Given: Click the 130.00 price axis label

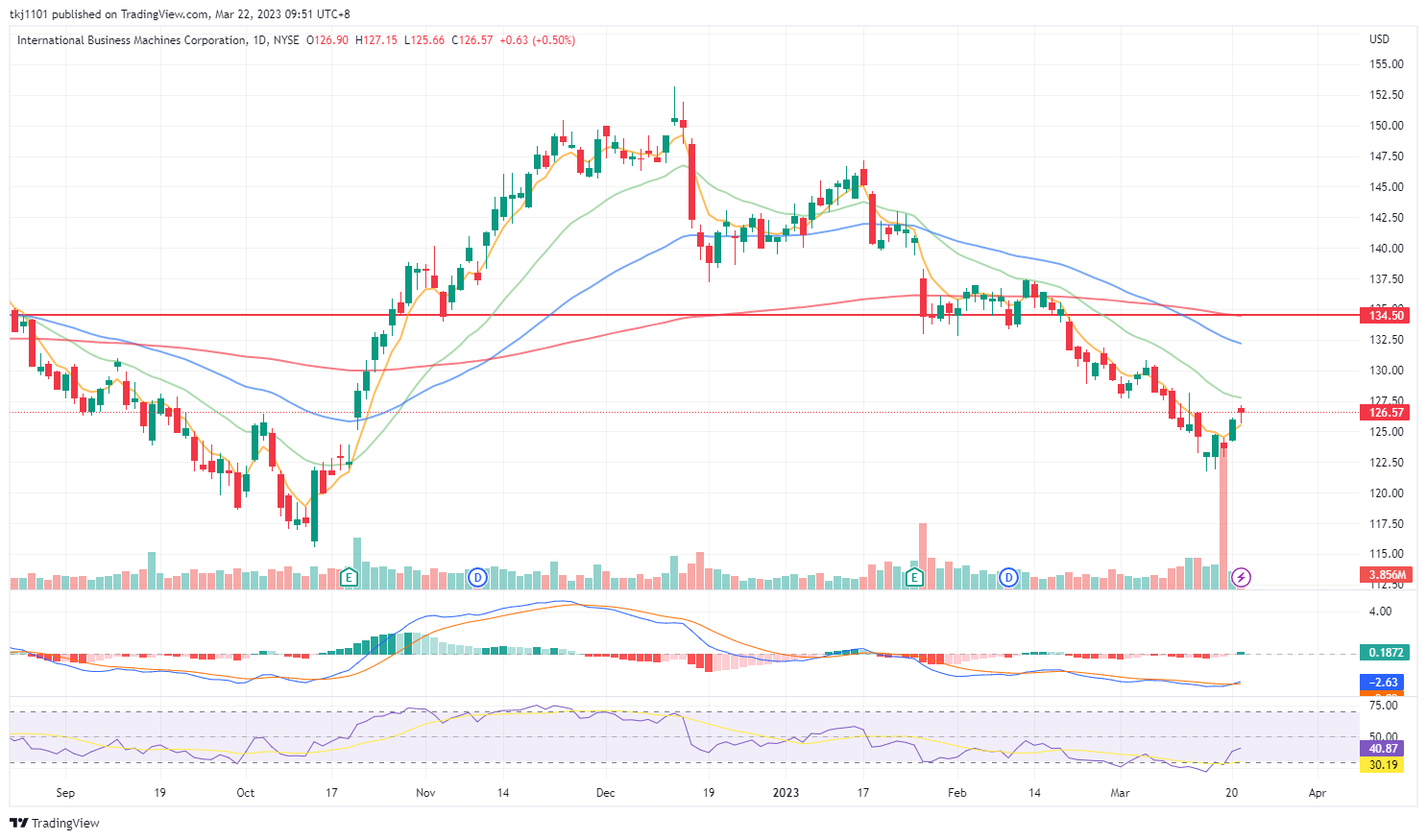Looking at the screenshot, I should pos(1386,371).
